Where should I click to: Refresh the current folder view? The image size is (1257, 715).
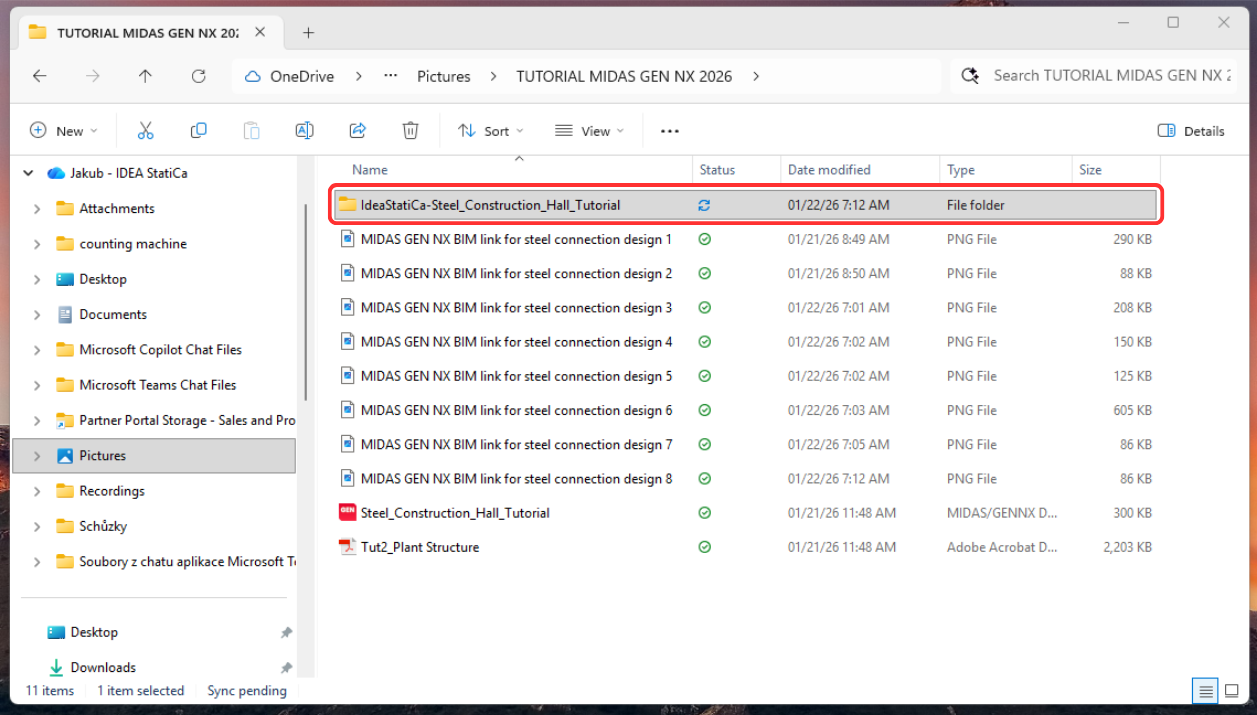198,76
